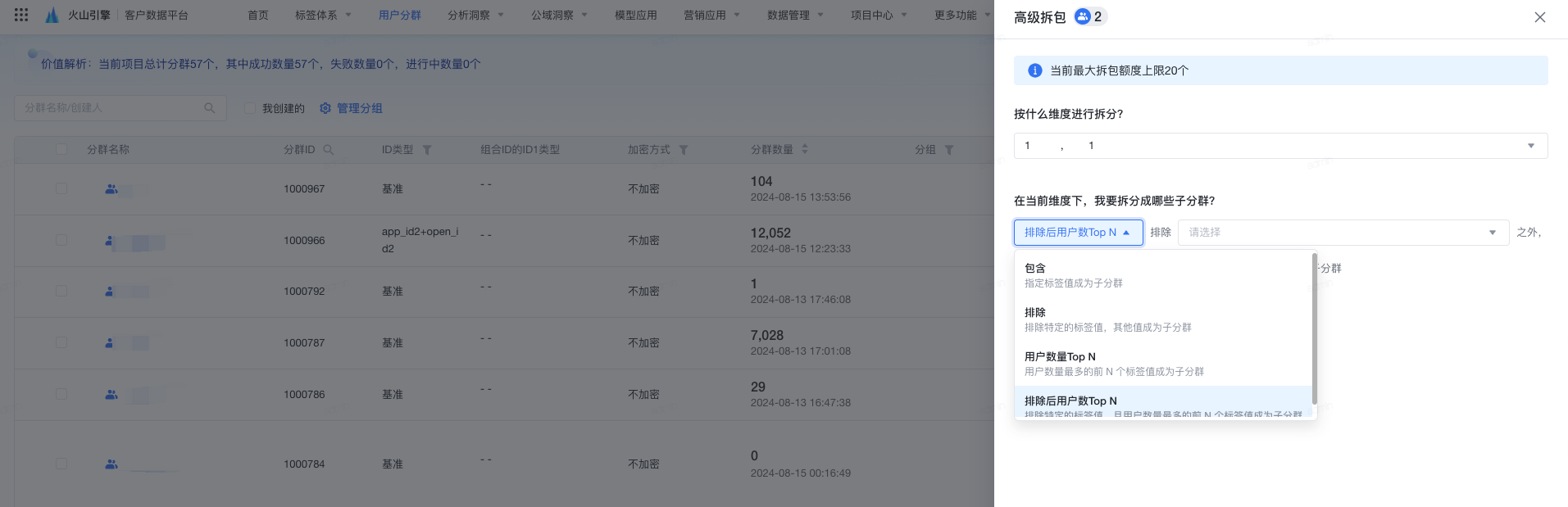Viewport: 1568px width, 507px height.
Task: Click the 管理分组 gear icon
Action: point(325,108)
